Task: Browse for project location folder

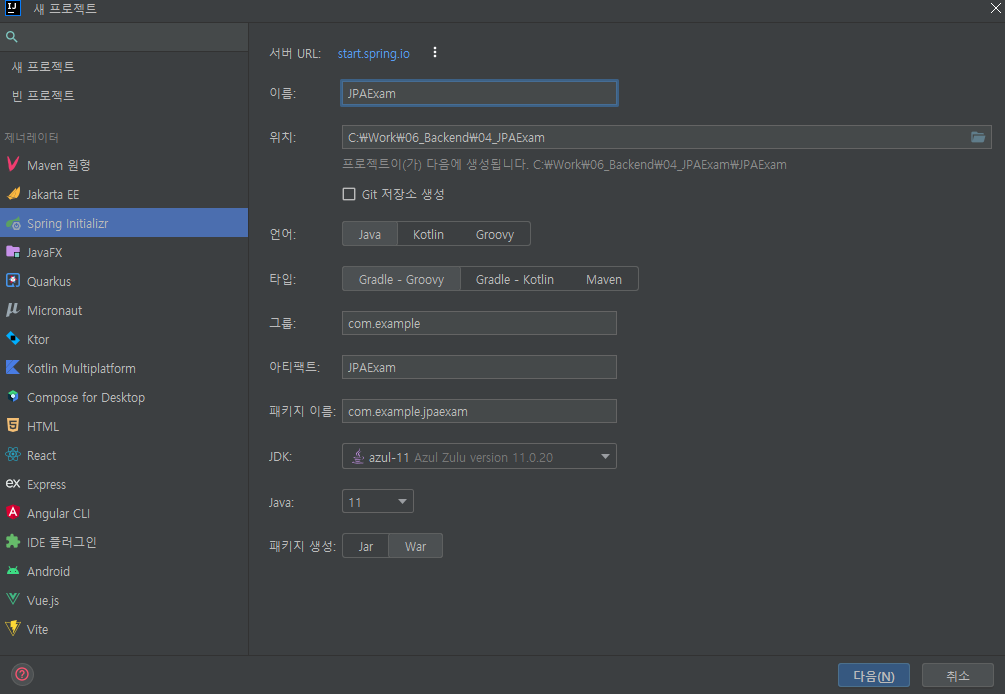Action: pyautogui.click(x=977, y=137)
